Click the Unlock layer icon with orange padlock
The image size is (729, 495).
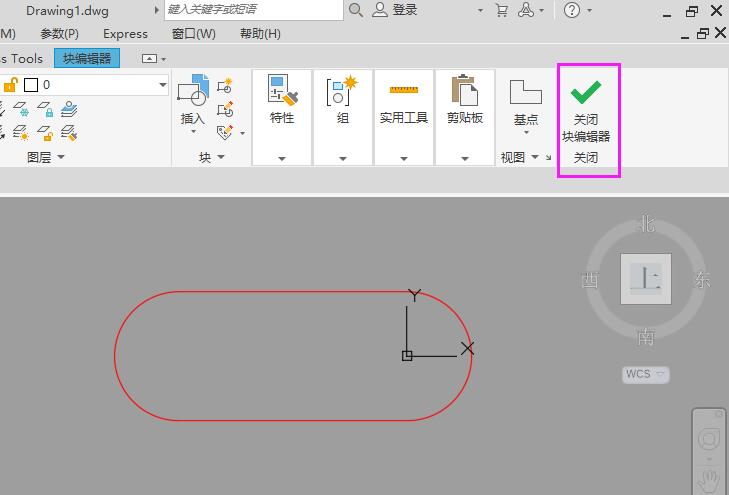coord(45,133)
